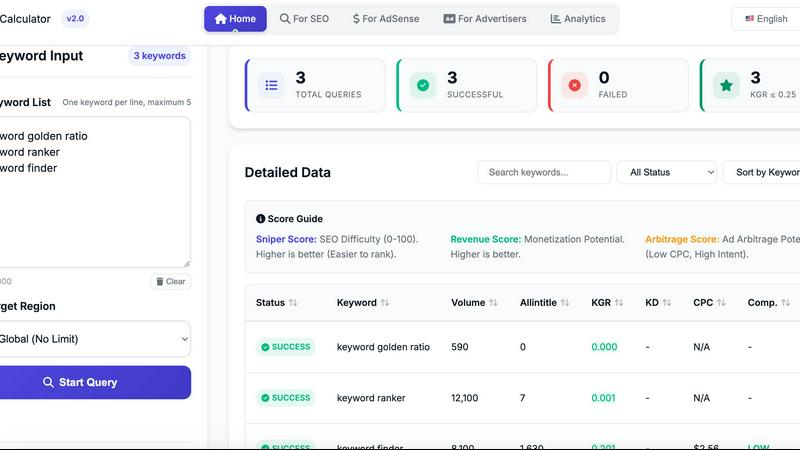This screenshot has height=450, width=800.
Task: Click the search magnifier icon in For SEO tab
Action: (x=285, y=19)
